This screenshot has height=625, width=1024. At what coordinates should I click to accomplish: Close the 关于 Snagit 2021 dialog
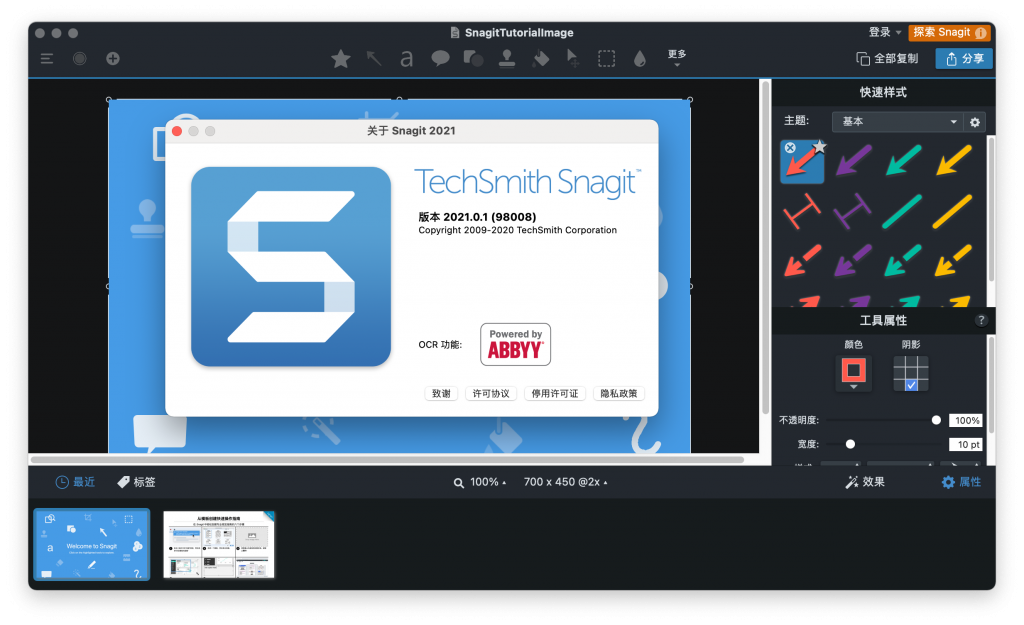(x=177, y=131)
